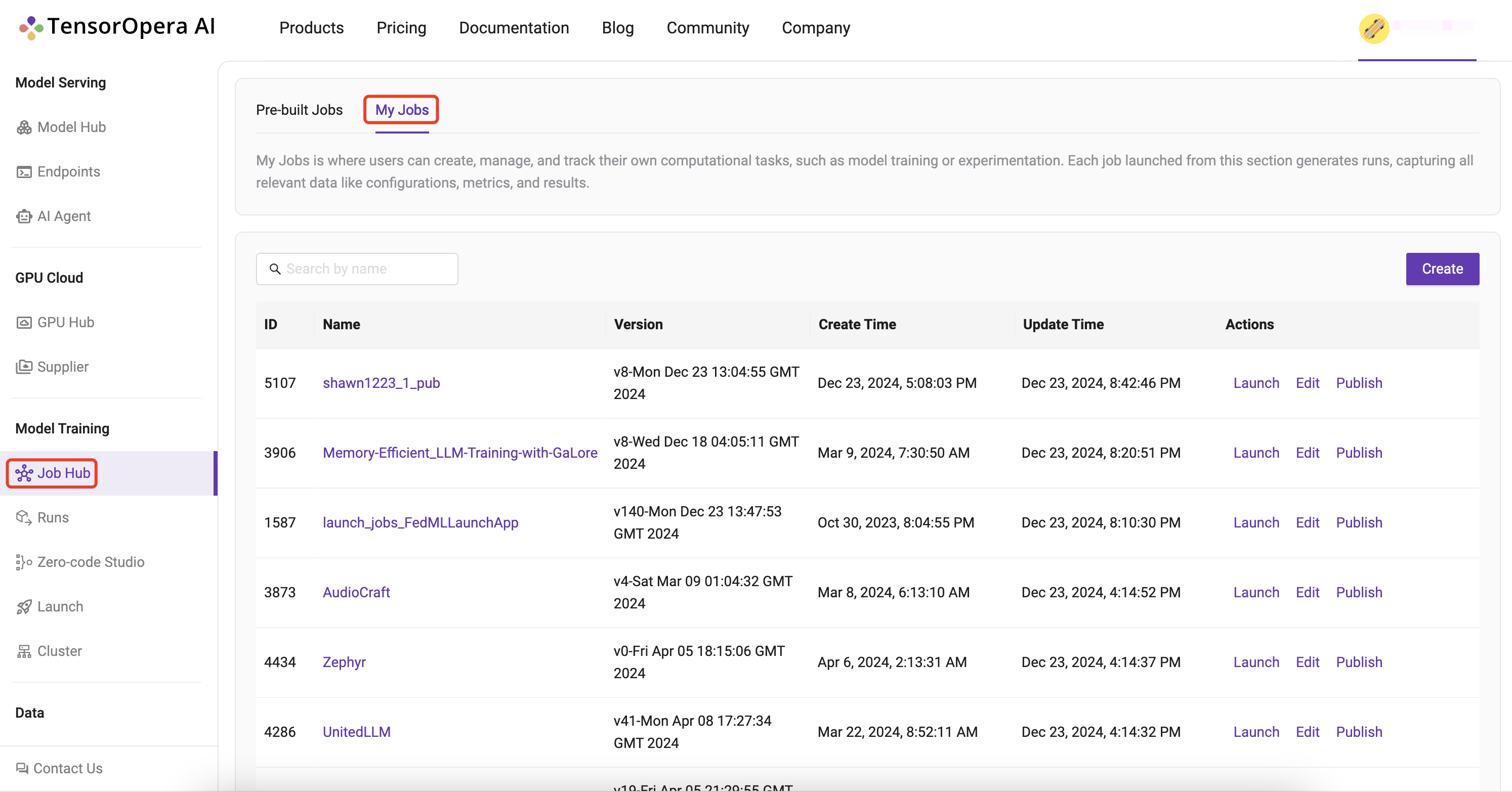Open the UnitedLLM job
This screenshot has width=1512, height=792.
(357, 732)
